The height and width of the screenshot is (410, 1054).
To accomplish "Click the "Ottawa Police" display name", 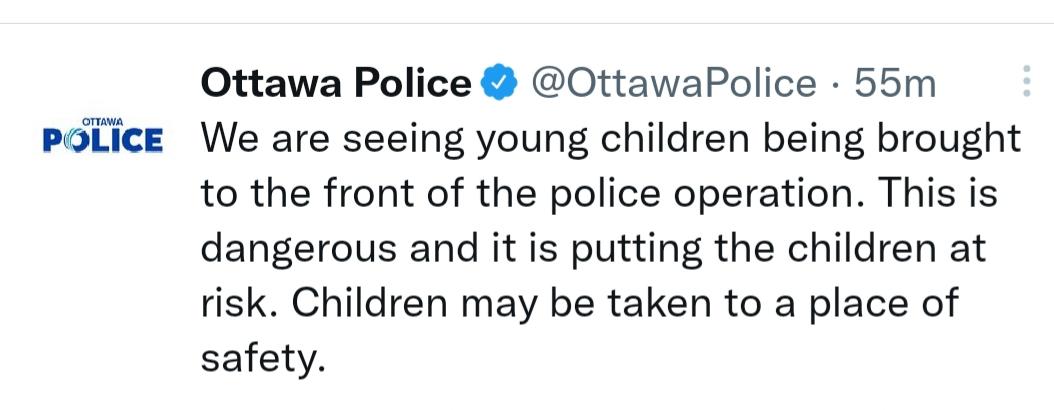I will pos(336,85).
